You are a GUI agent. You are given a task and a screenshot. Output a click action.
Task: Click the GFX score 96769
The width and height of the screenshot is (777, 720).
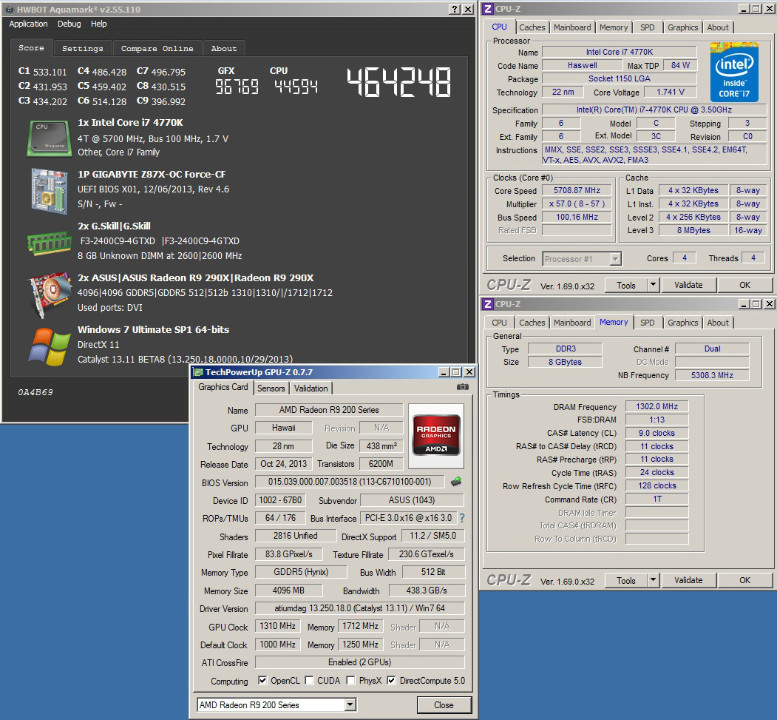point(237,87)
